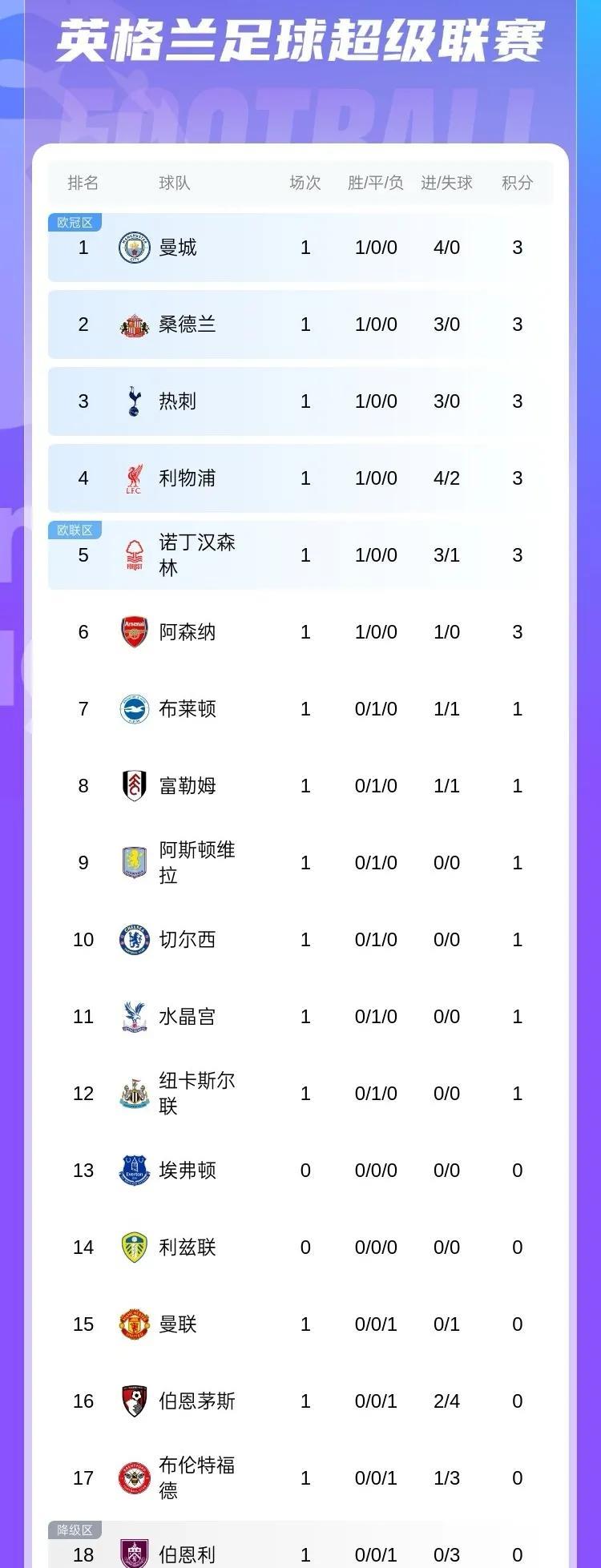The height and width of the screenshot is (1568, 601).
Task: Click the Newcastle United crest
Action: click(135, 1094)
